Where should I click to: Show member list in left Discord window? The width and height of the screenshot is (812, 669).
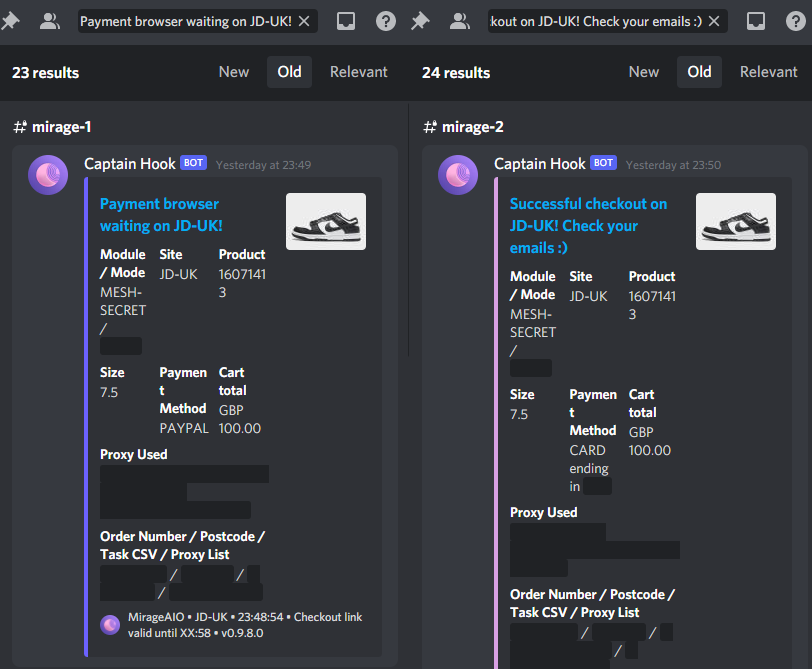pos(50,21)
